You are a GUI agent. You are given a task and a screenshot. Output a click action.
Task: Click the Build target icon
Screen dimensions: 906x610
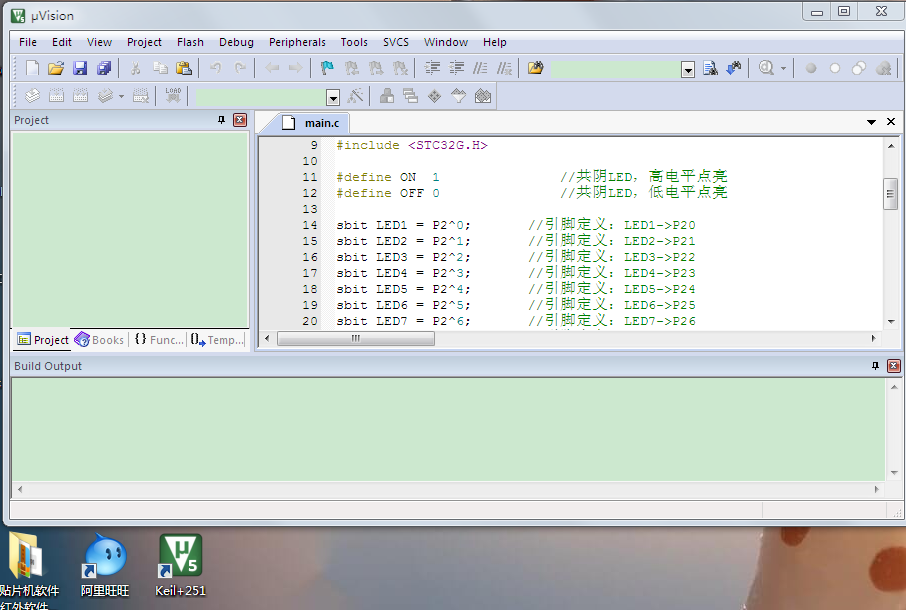57,96
